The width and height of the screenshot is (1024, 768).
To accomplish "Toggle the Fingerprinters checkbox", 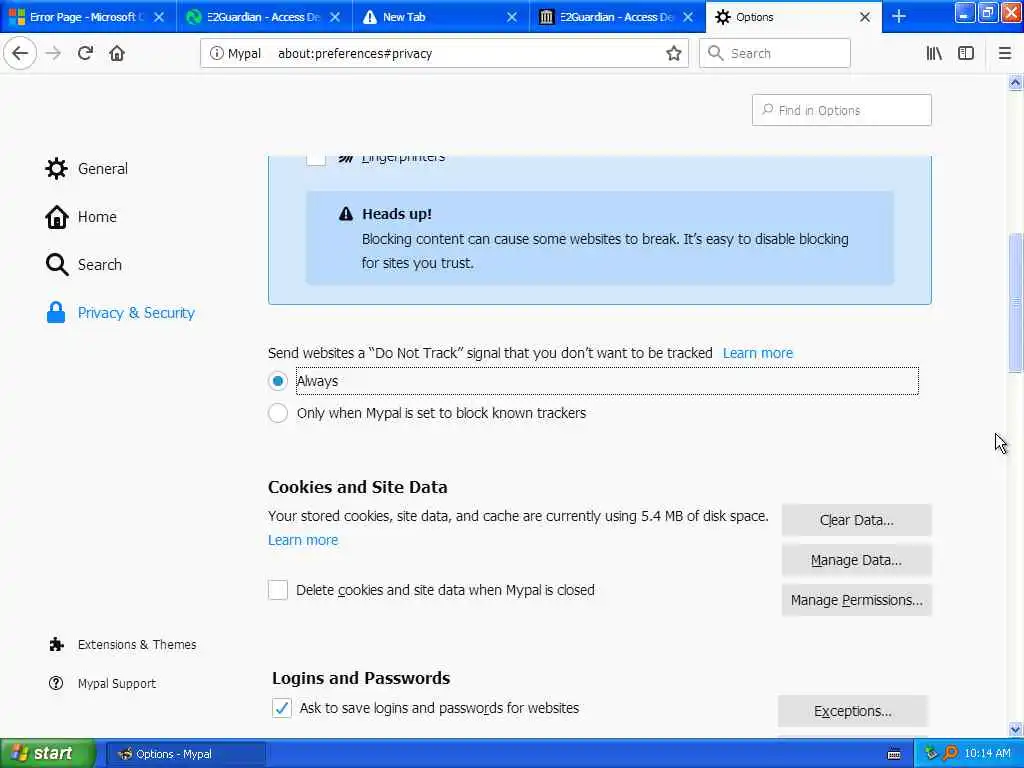I will click(x=316, y=159).
